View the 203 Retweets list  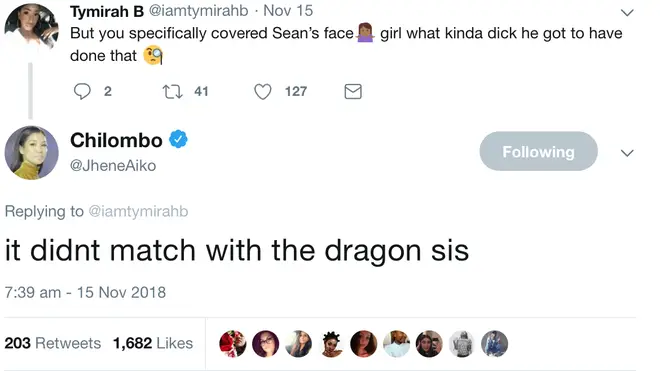pyautogui.click(x=53, y=343)
